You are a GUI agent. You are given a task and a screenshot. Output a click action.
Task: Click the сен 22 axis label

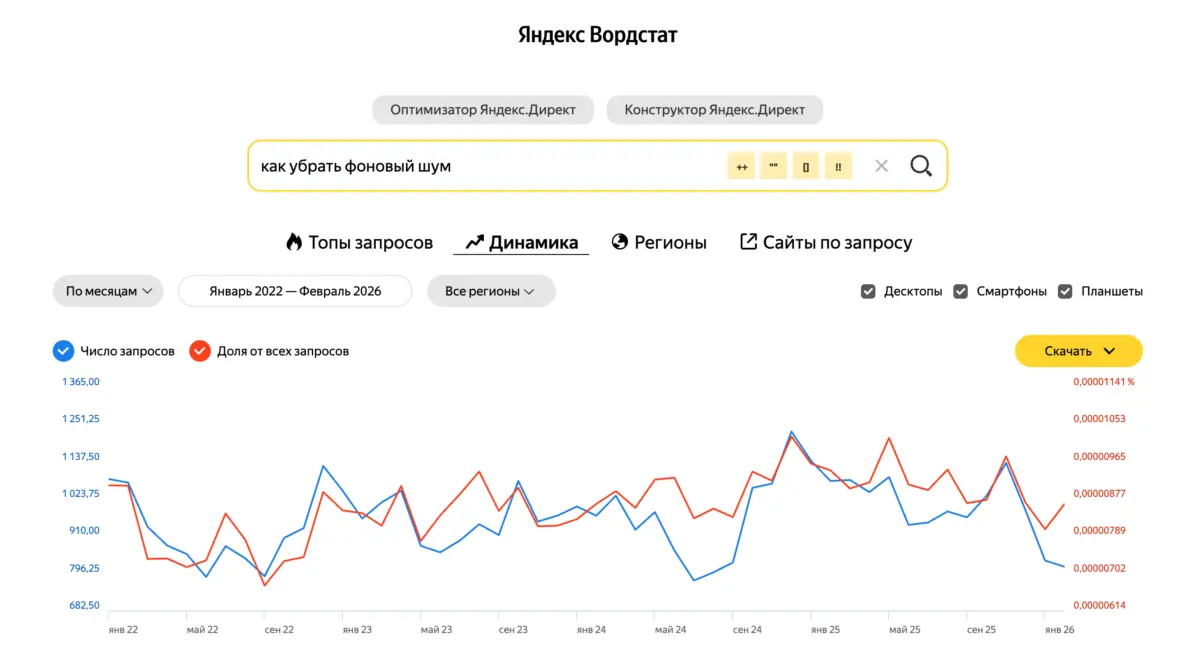click(279, 630)
